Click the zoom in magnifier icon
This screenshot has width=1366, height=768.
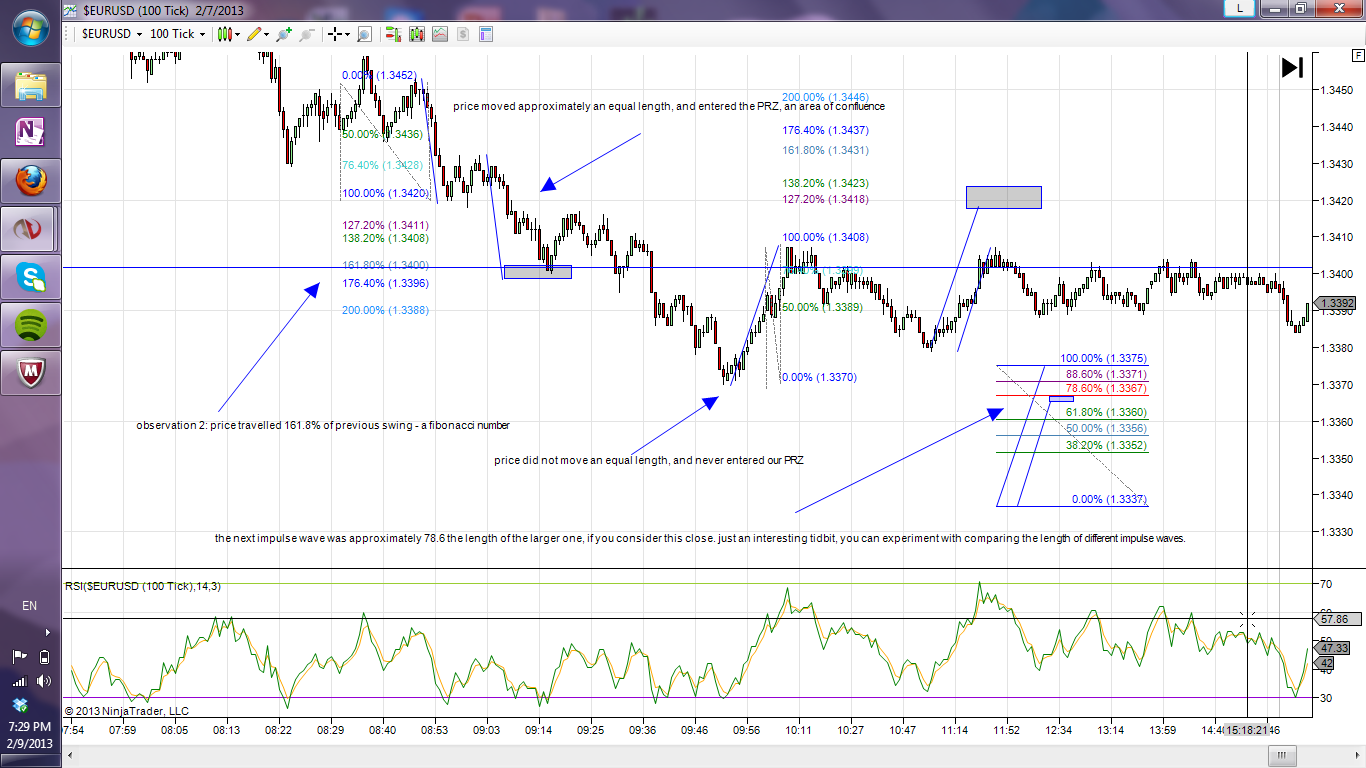point(284,34)
